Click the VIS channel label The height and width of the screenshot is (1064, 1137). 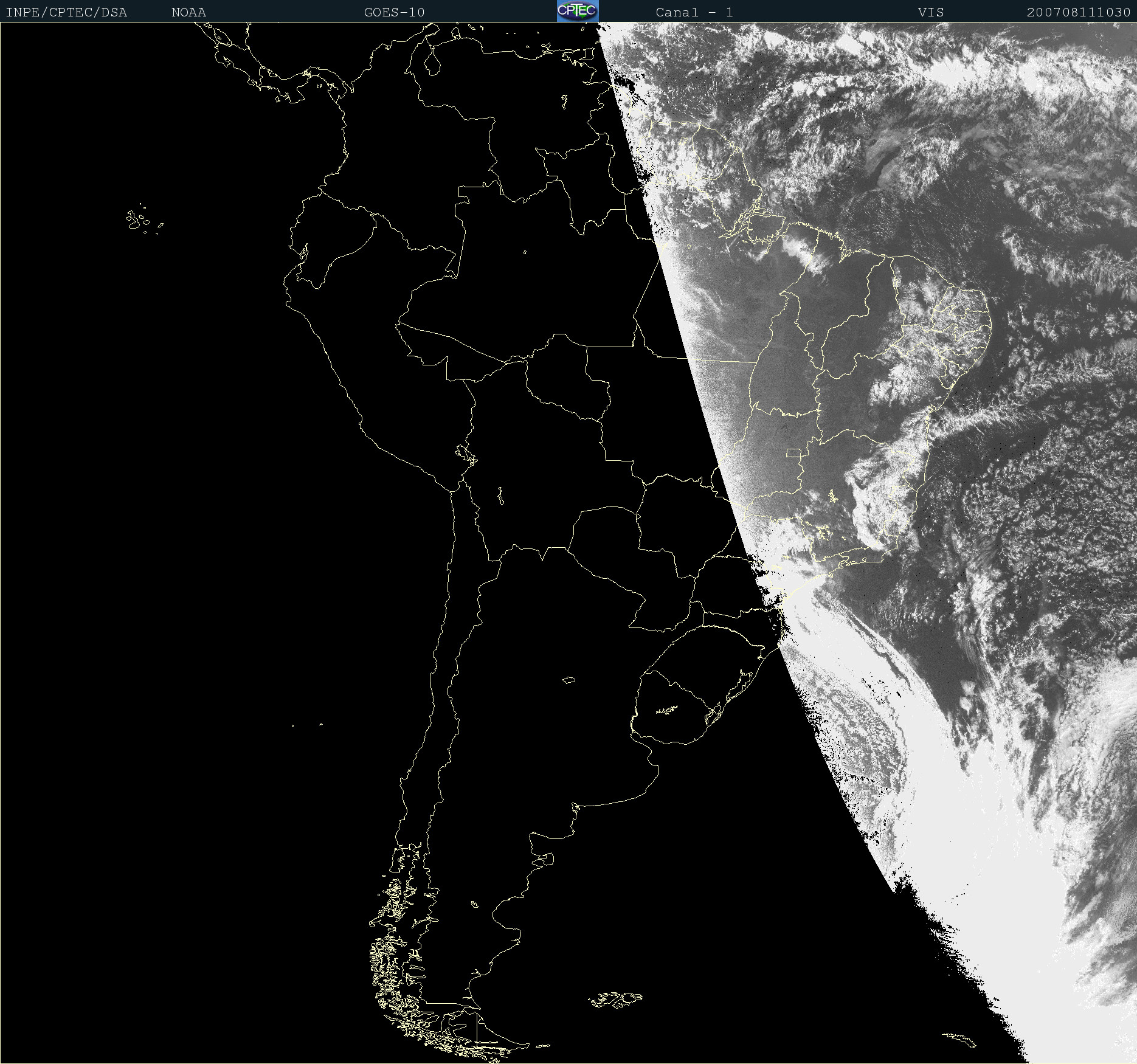(931, 12)
